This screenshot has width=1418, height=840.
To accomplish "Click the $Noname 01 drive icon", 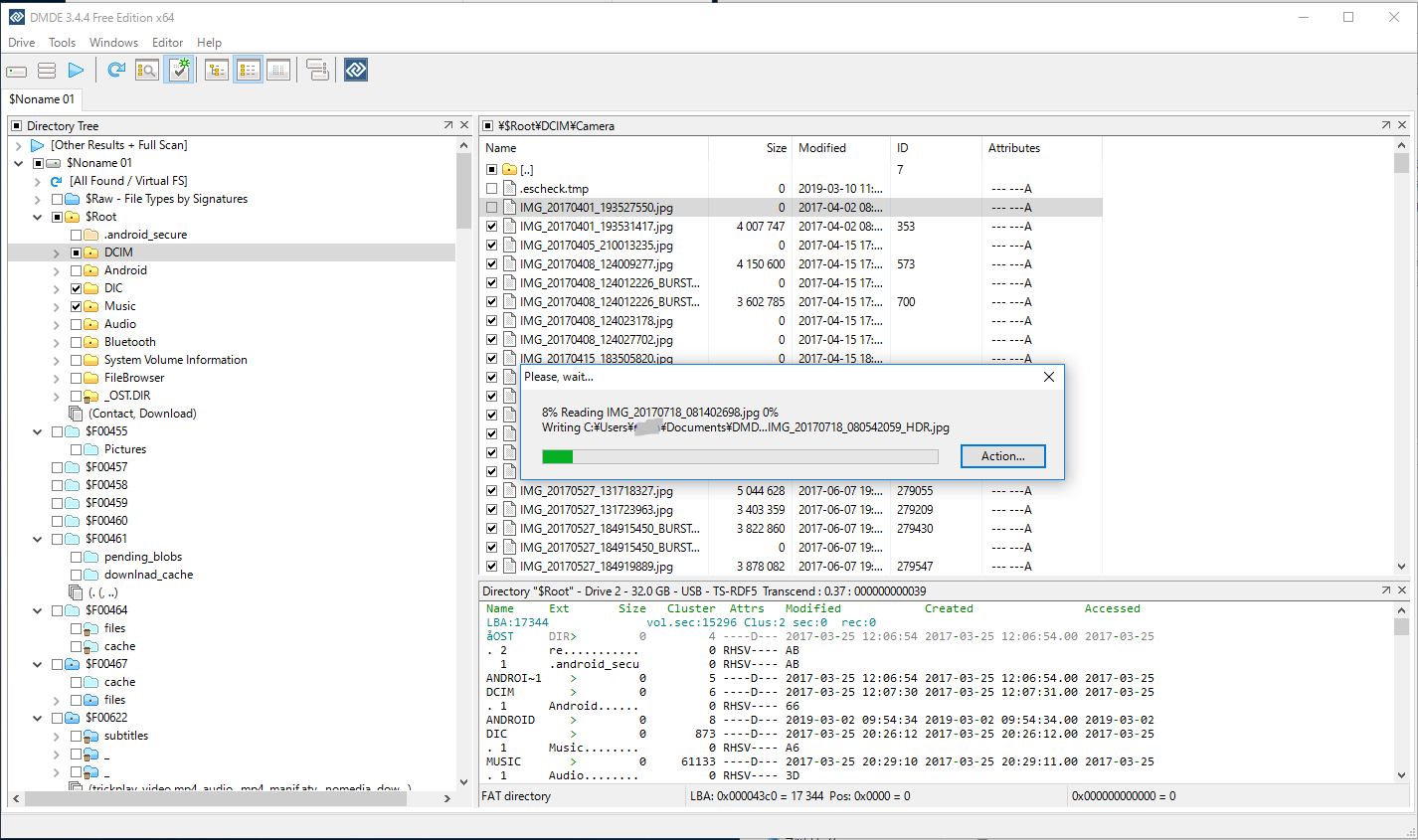I will (54, 163).
